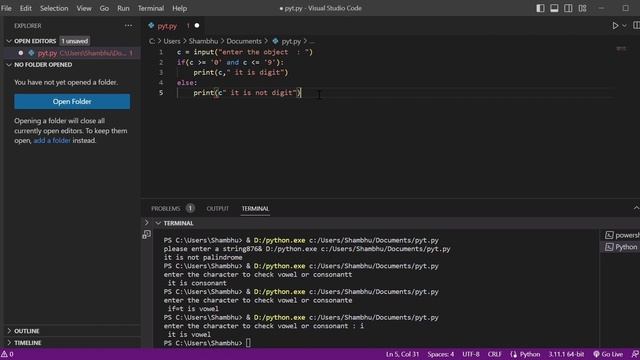The width and height of the screenshot is (640, 360).
Task: Click terminal prompt PS C:\Users\Shambhu>
Action: coord(203,343)
